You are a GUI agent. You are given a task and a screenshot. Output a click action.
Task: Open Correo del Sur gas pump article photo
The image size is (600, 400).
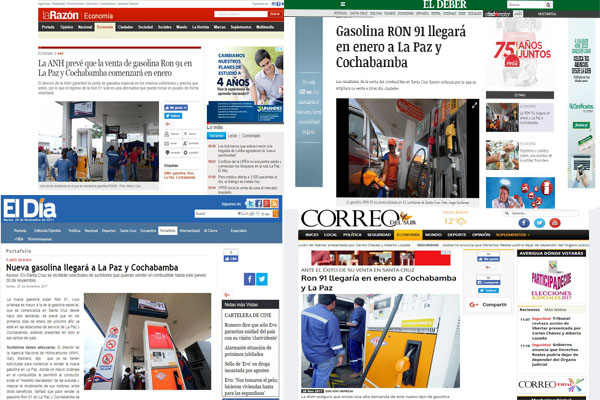380,341
